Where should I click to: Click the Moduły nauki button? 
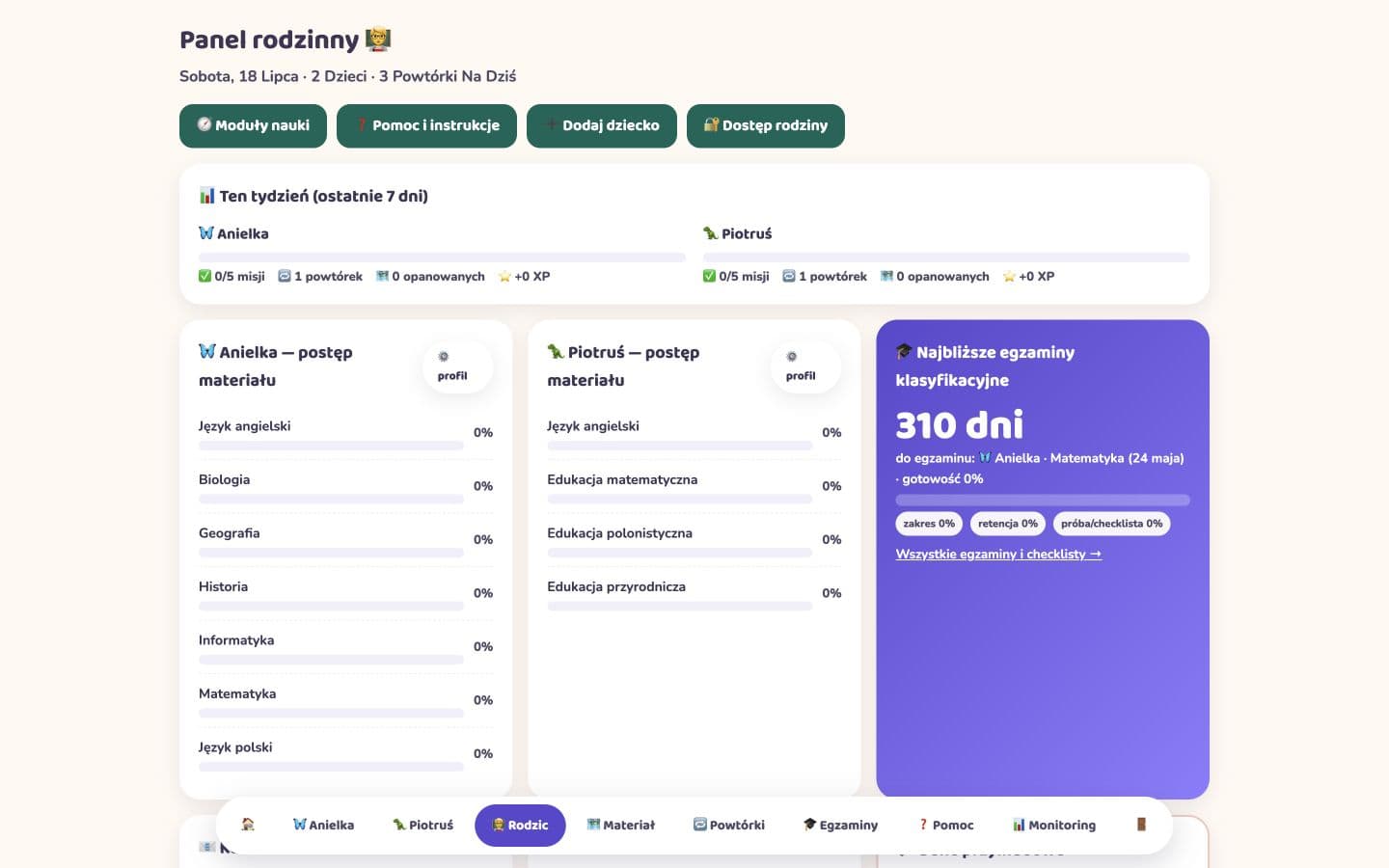coord(253,125)
